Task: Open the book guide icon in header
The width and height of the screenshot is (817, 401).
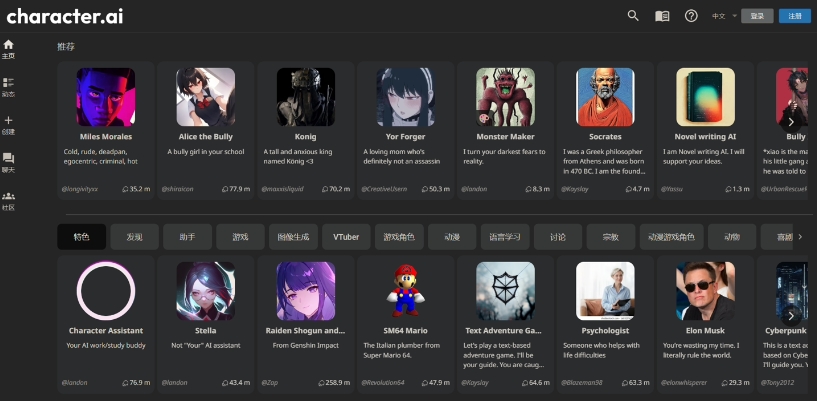Action: click(662, 16)
